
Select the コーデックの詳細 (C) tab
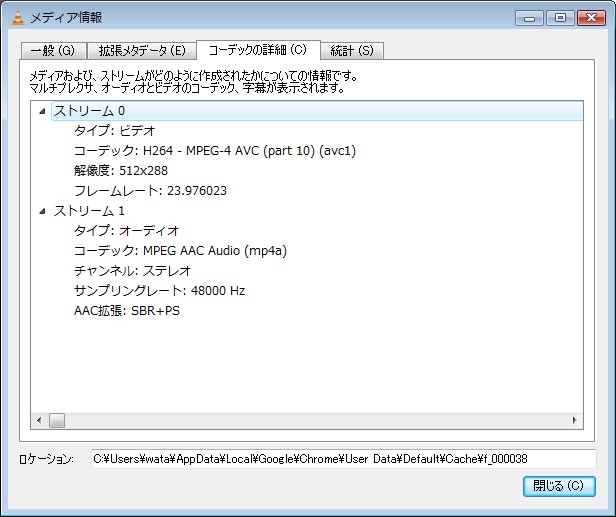(x=258, y=50)
